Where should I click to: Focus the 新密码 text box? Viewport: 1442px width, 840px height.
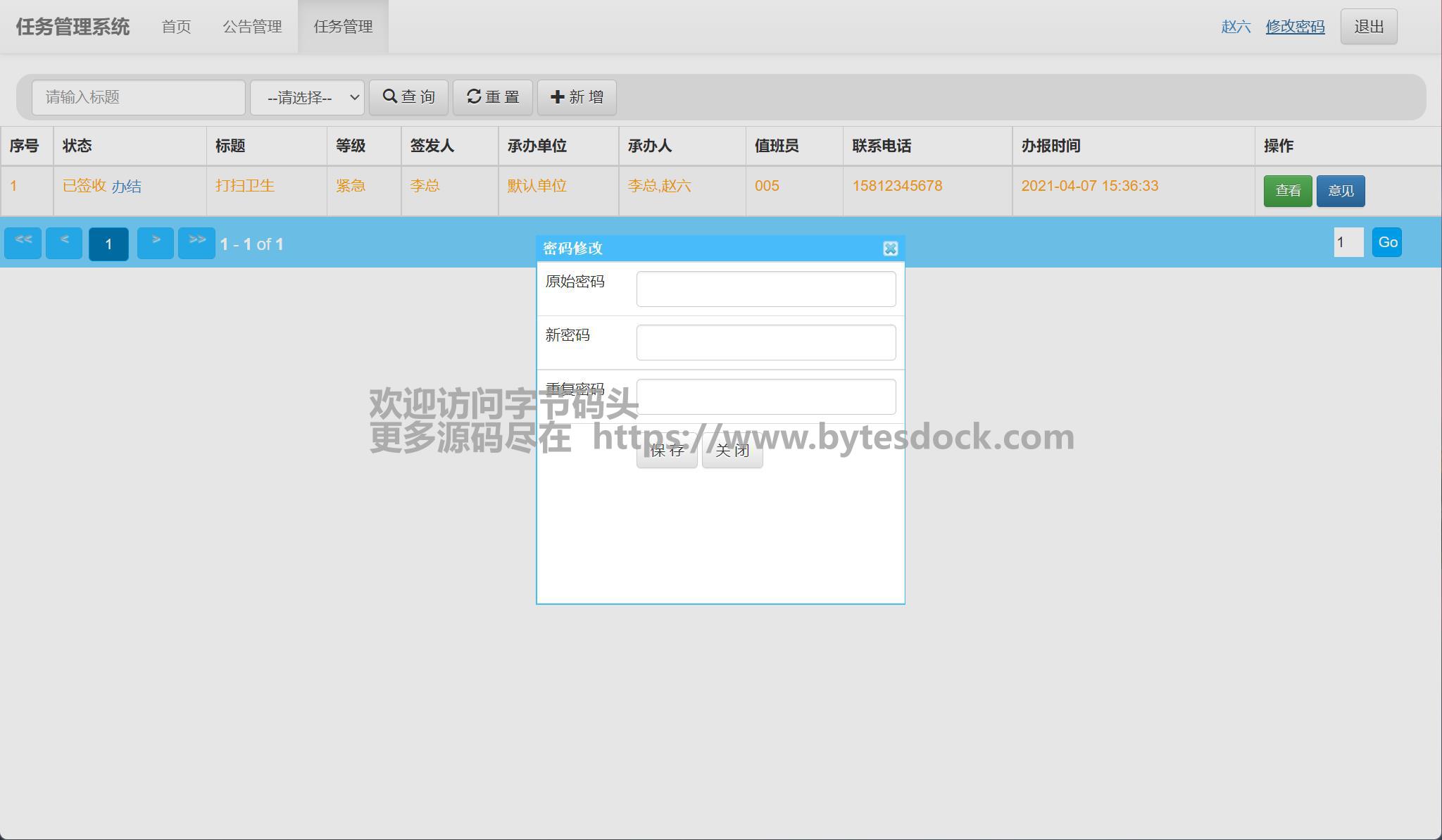tap(765, 342)
